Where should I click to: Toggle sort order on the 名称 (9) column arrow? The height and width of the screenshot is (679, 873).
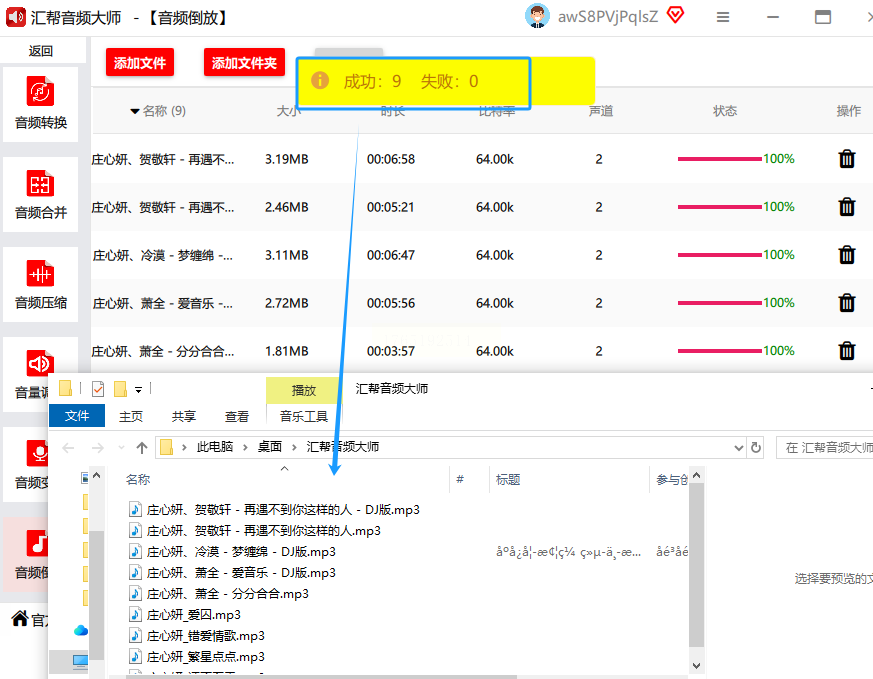(x=135, y=111)
